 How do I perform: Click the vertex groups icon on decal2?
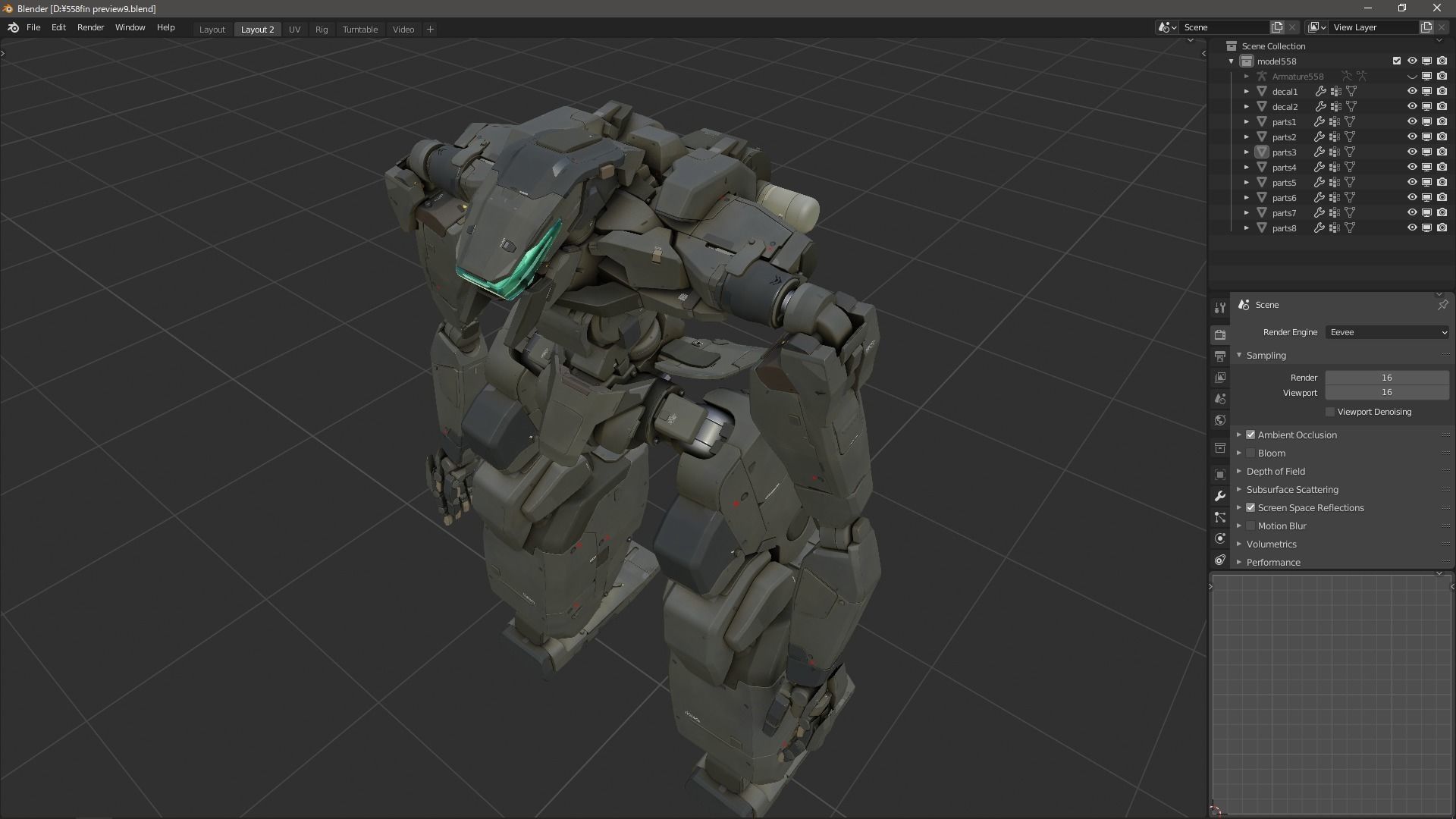pyautogui.click(x=1336, y=106)
